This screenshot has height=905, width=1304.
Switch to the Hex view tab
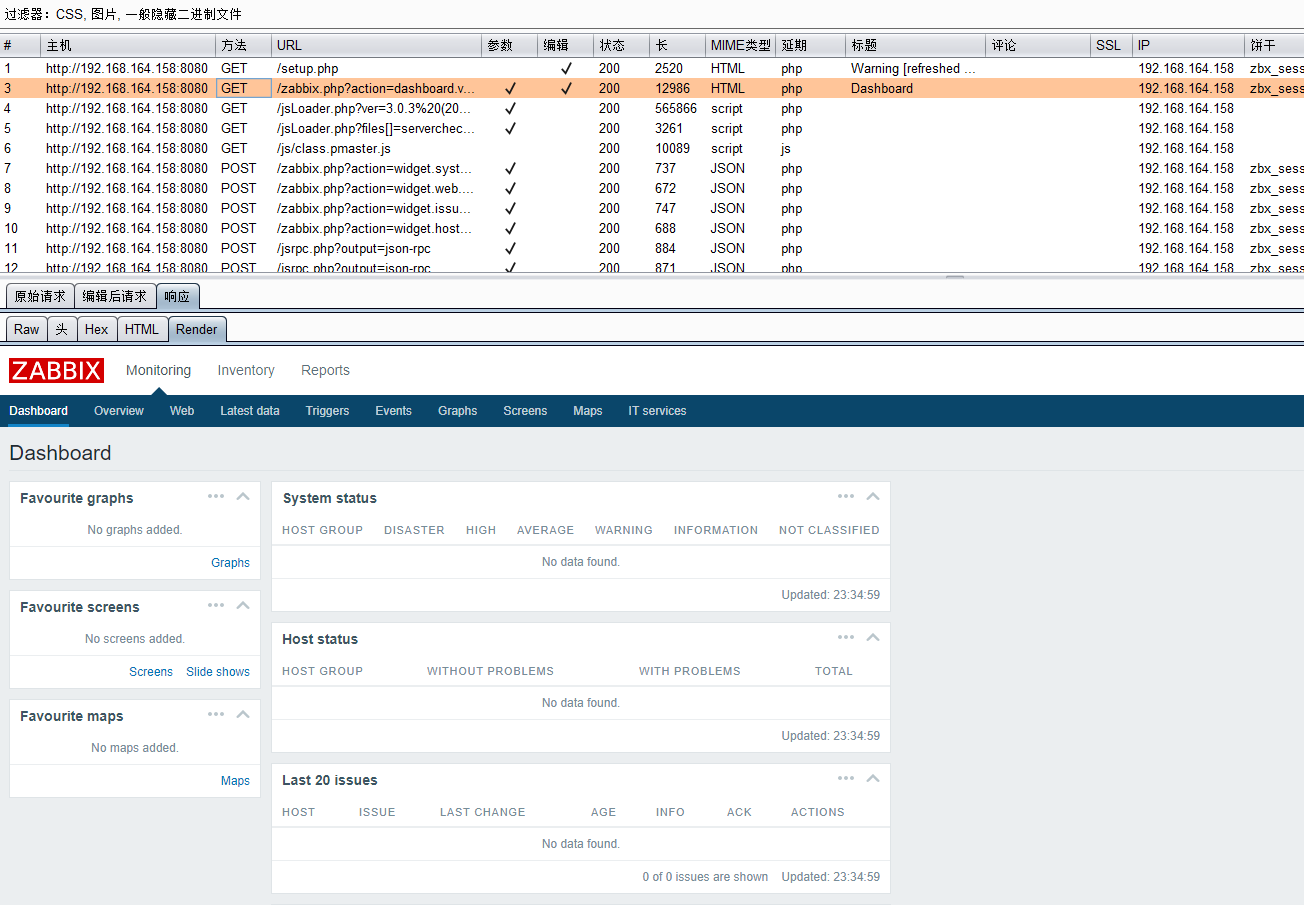pos(96,329)
